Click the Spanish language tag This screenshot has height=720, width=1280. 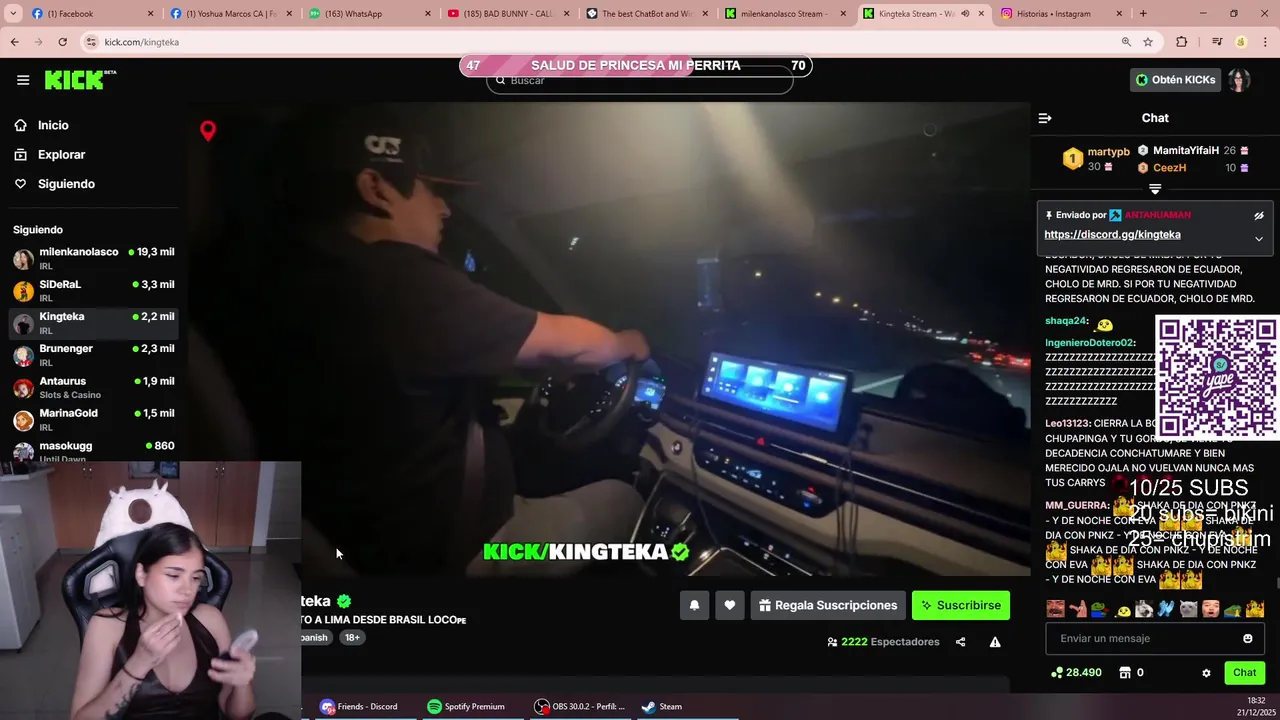coord(314,637)
